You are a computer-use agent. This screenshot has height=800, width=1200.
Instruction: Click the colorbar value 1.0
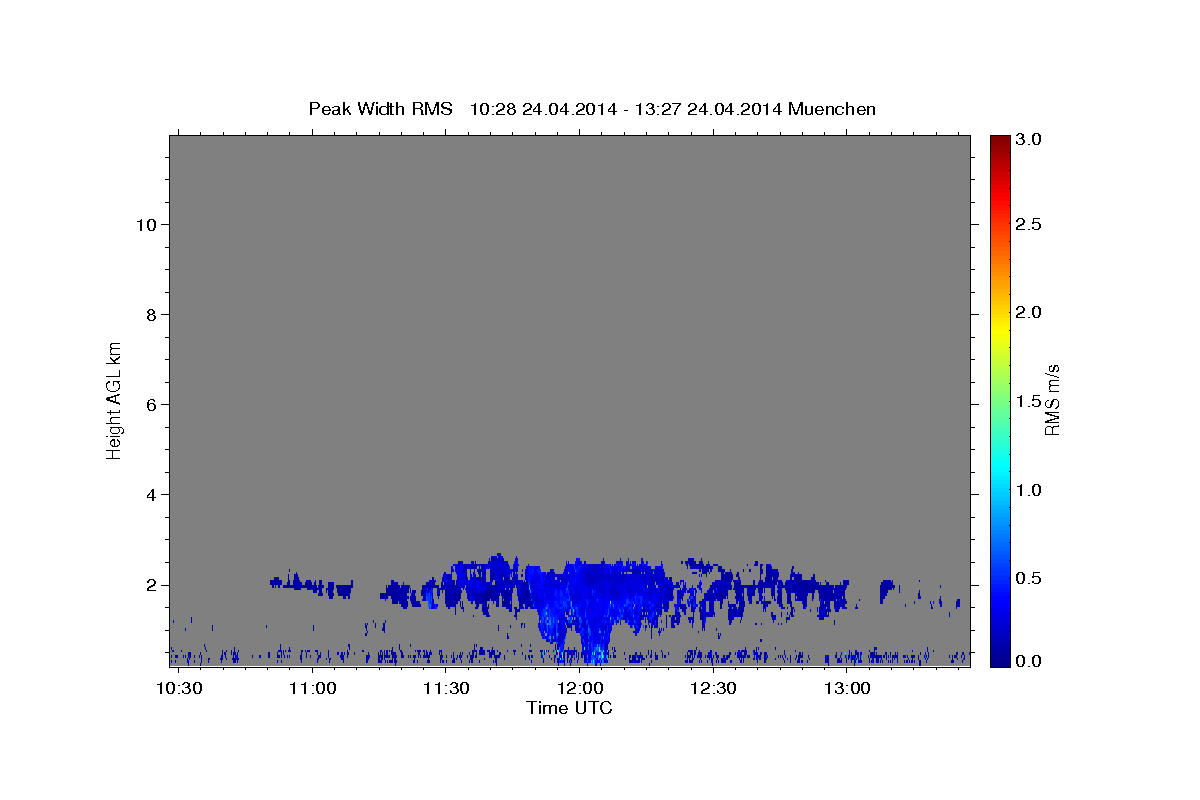(1029, 490)
